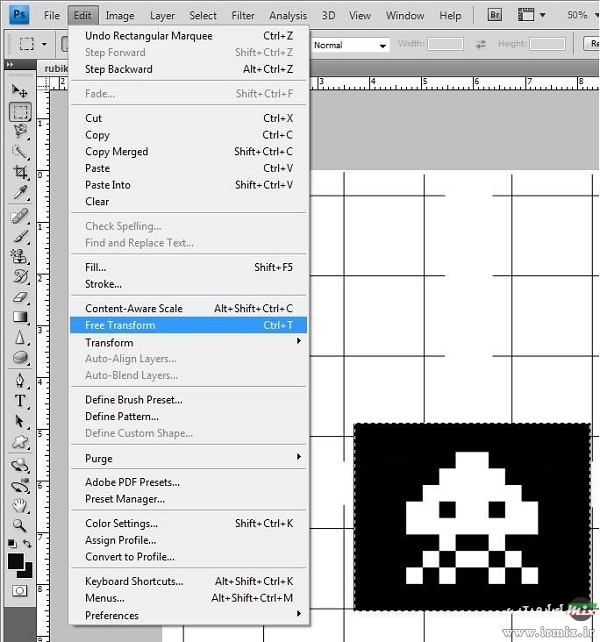Select the Move tool
This screenshot has height=642, width=600.
coord(19,90)
